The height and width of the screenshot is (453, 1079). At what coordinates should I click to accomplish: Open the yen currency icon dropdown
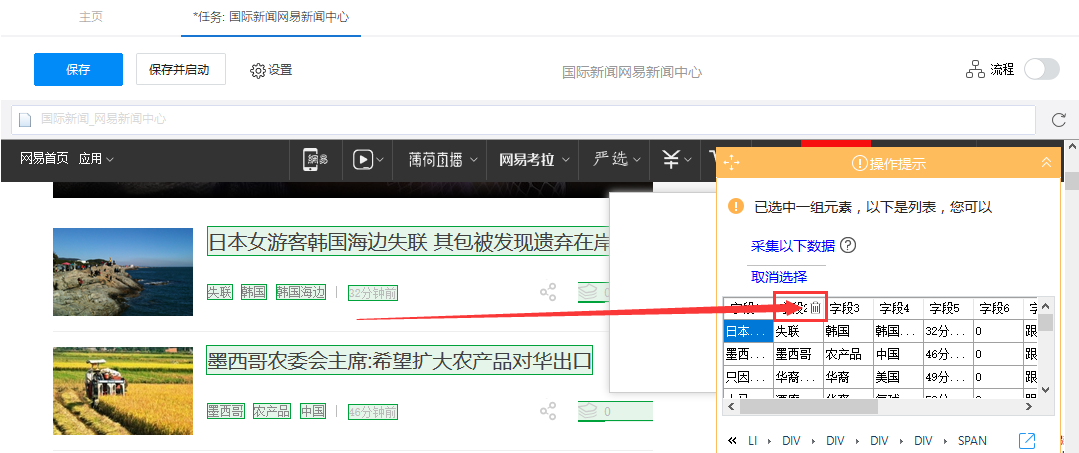678,160
